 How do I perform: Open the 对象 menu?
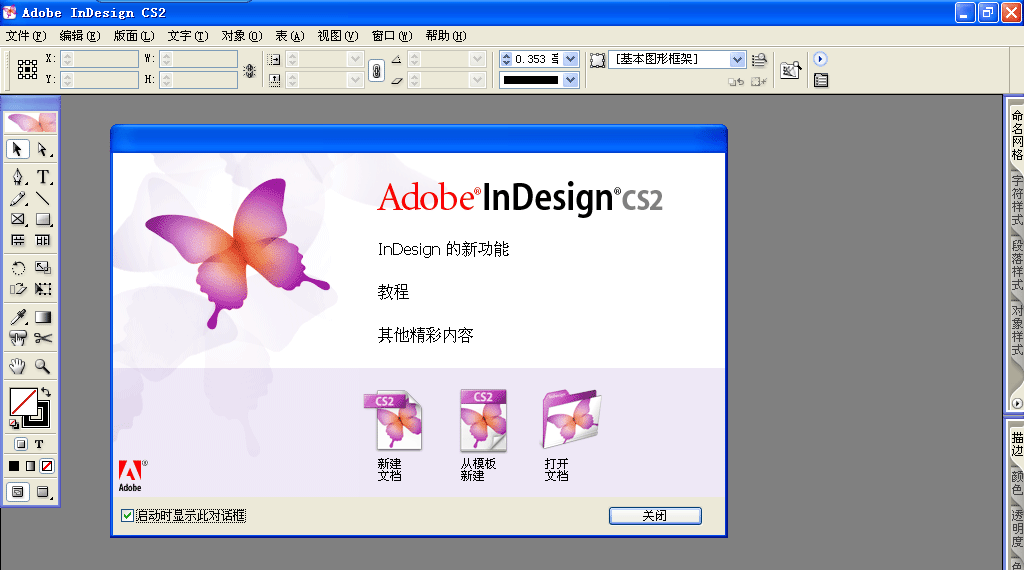(242, 36)
